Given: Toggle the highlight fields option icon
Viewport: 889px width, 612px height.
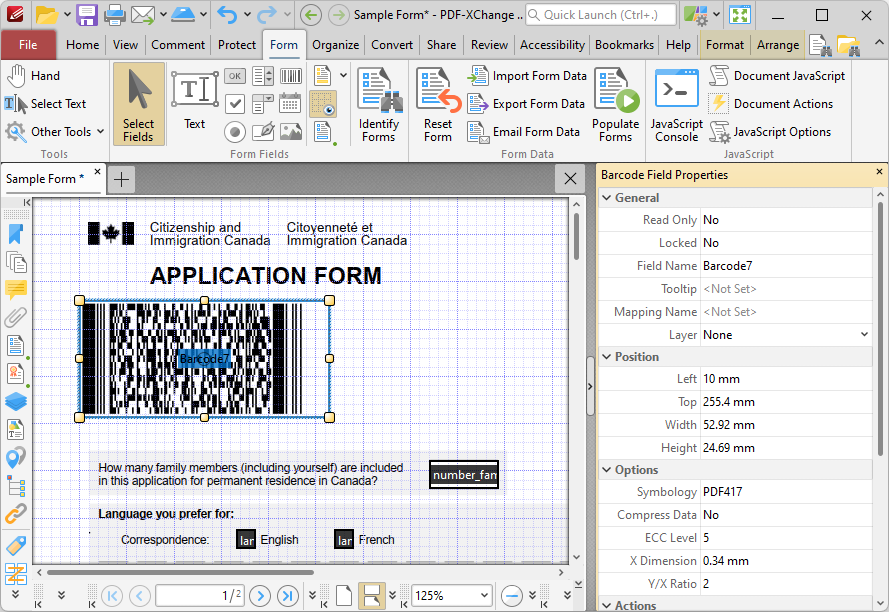Looking at the screenshot, I should click(323, 104).
